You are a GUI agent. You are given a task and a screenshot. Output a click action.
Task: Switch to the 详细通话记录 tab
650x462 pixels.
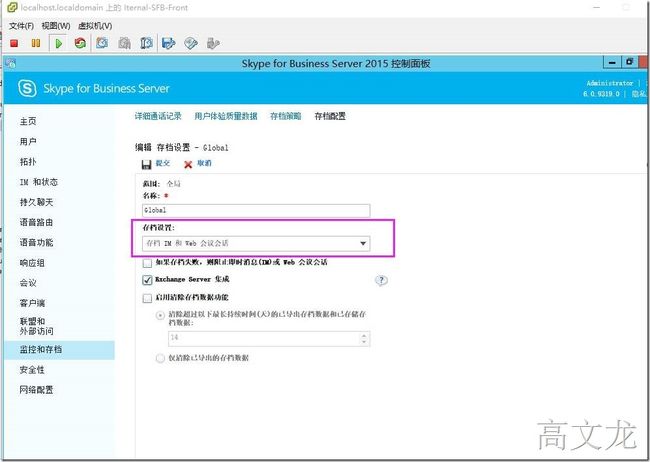(158, 116)
